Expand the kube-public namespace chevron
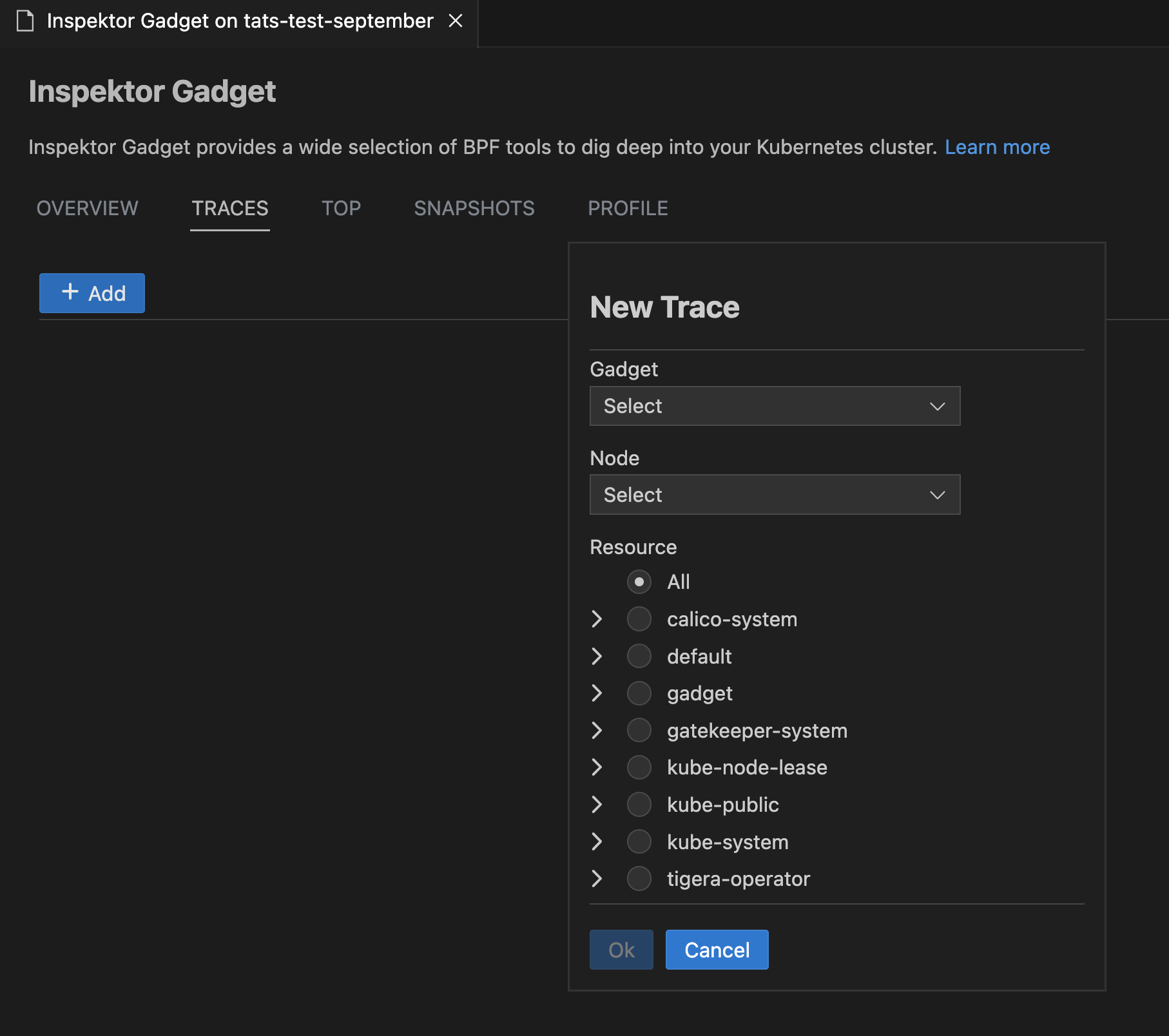The image size is (1169, 1036). click(x=597, y=804)
